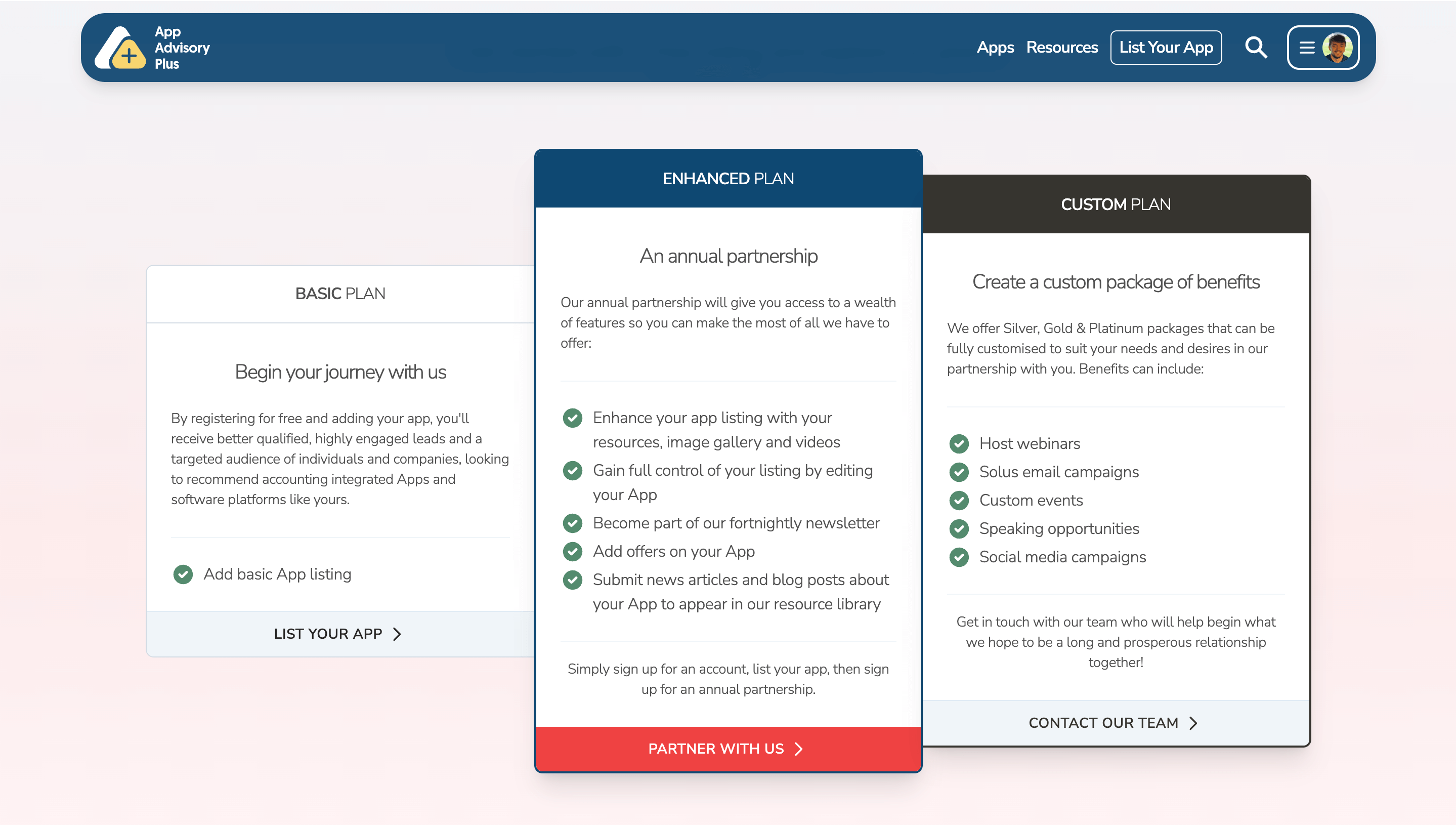The height and width of the screenshot is (825, 1456).
Task: Click the checkmark beside Host webinars
Action: 959,444
